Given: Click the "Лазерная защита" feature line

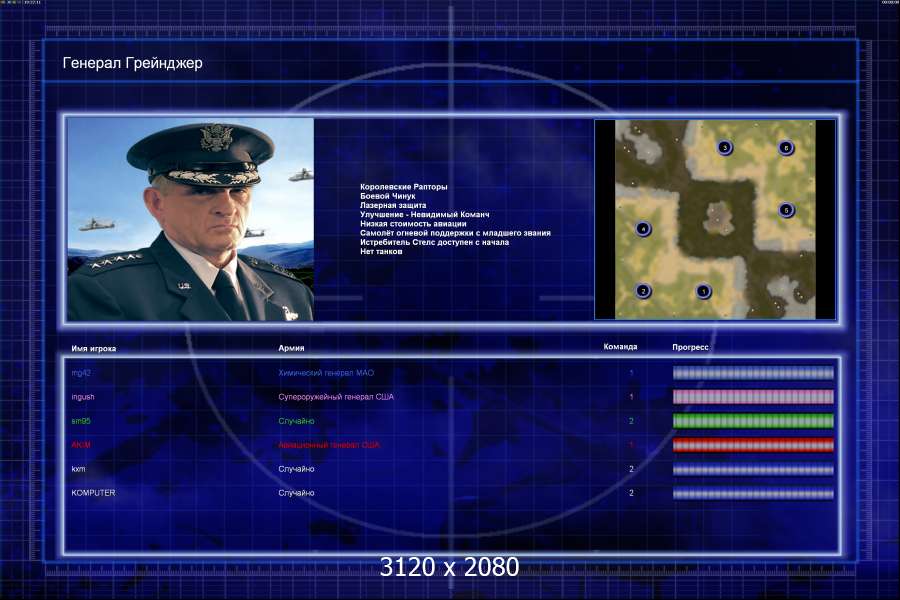Looking at the screenshot, I should click(393, 205).
